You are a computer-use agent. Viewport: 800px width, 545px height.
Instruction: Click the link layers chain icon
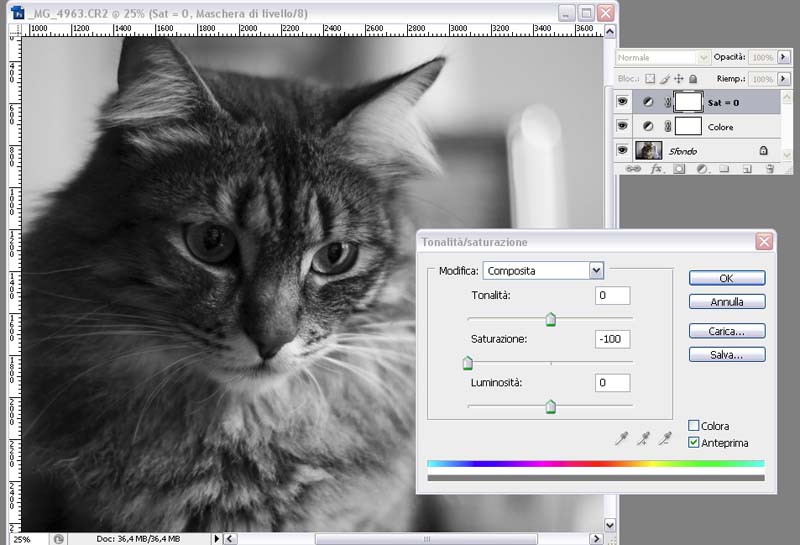coord(633,170)
